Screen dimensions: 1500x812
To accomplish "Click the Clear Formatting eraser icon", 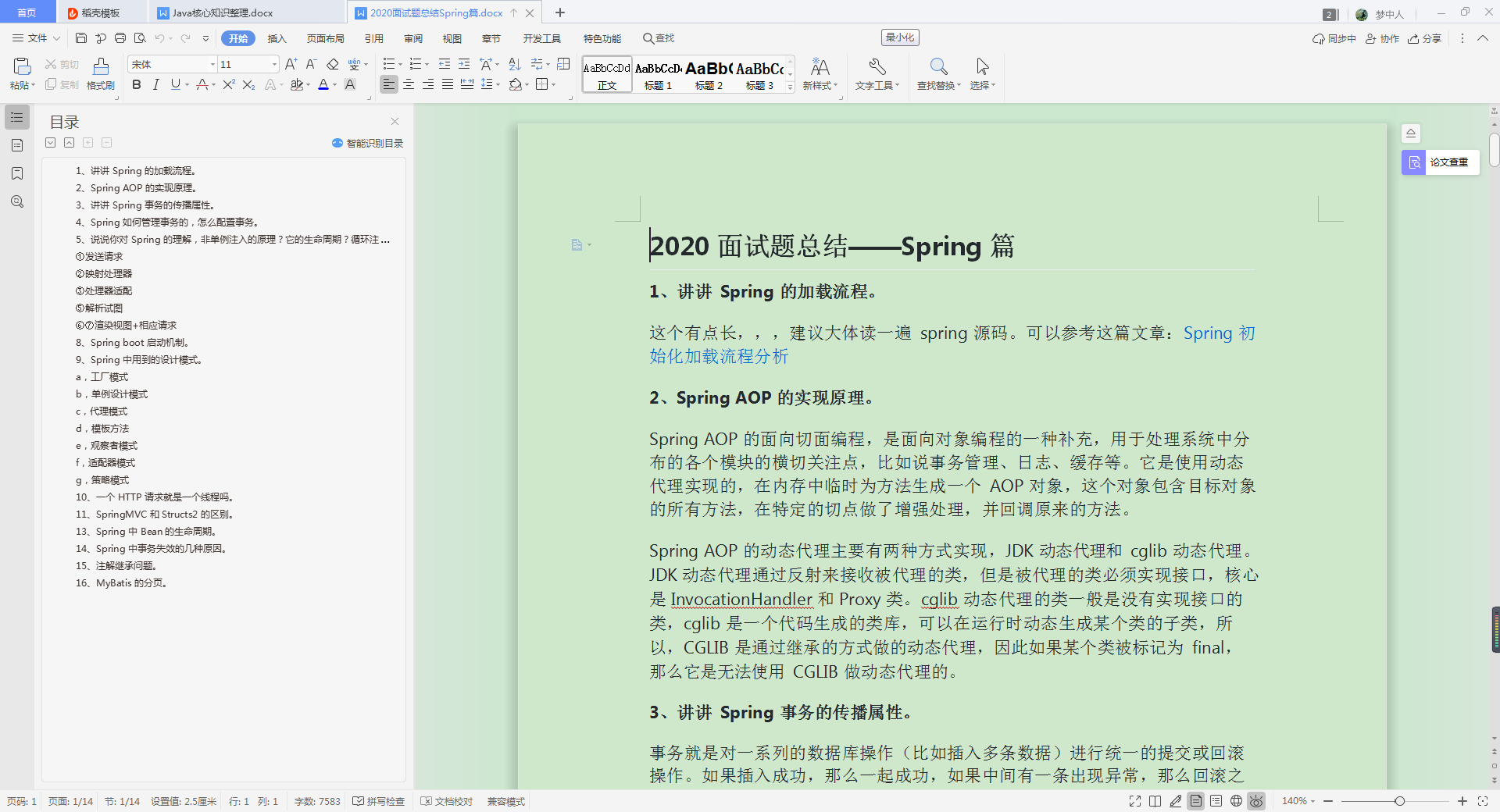I will point(333,64).
